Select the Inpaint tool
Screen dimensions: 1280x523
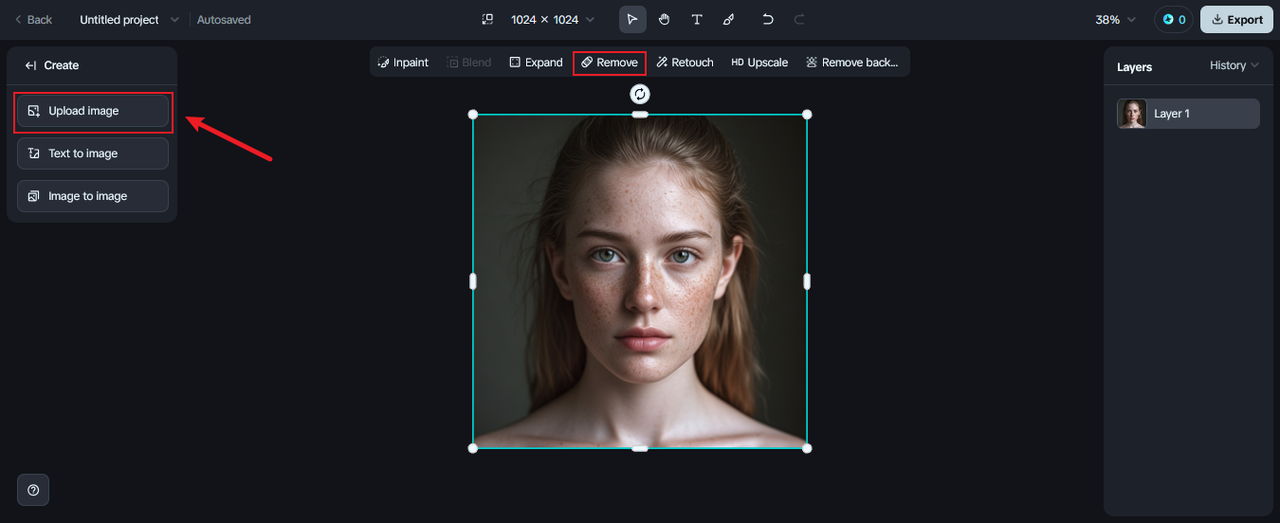(x=403, y=62)
